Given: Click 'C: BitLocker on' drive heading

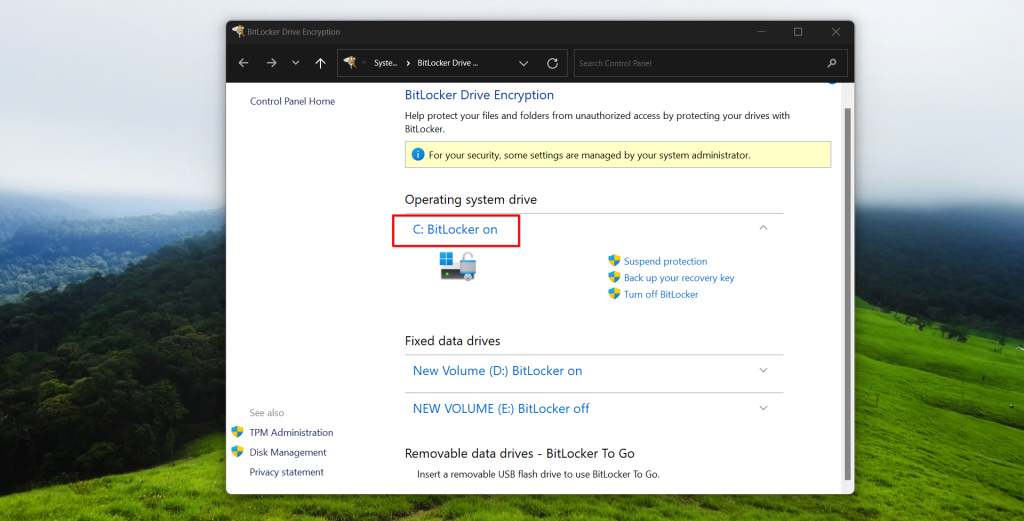Looking at the screenshot, I should pos(455,229).
